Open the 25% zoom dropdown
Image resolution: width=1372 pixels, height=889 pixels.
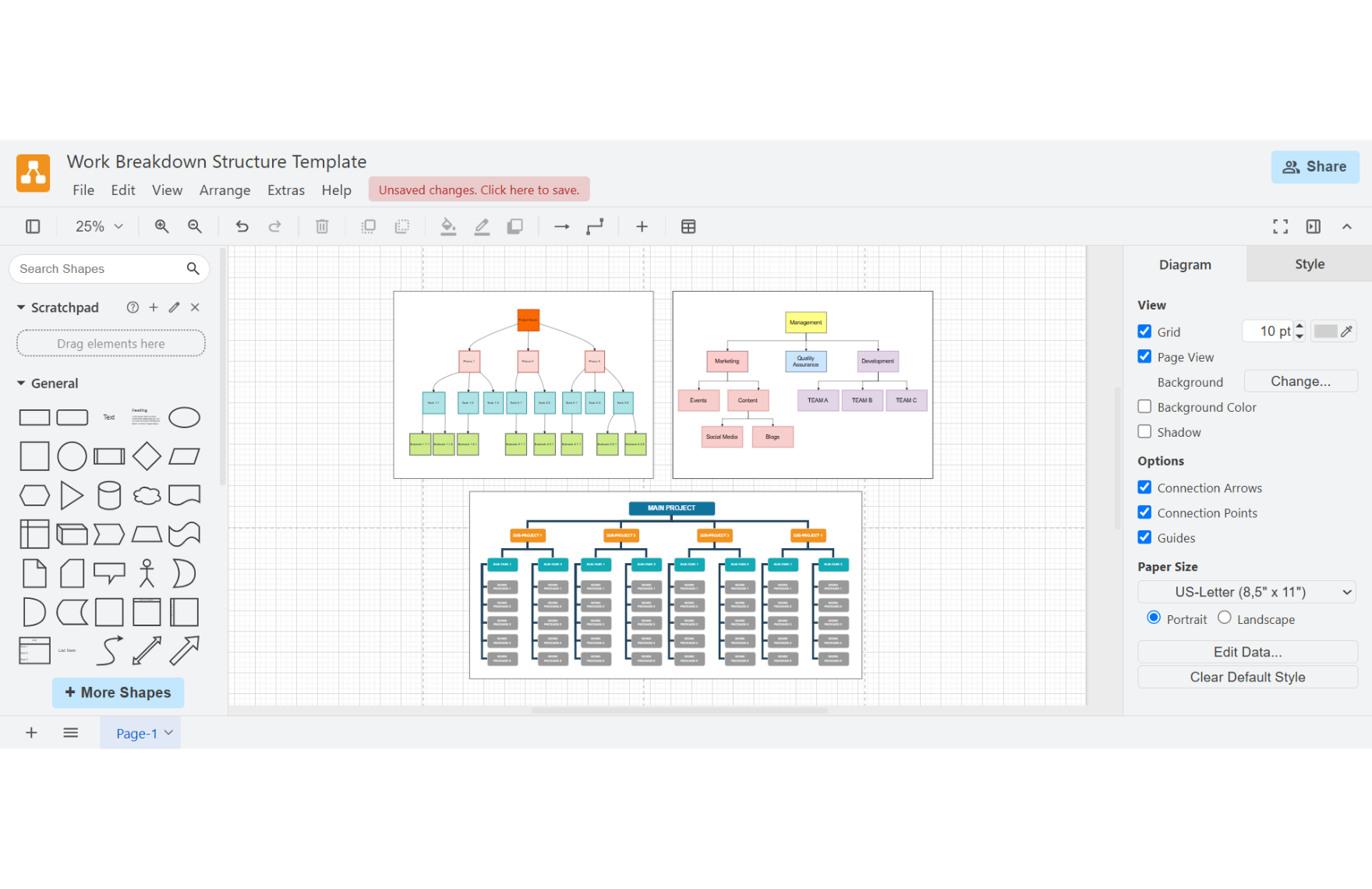tap(99, 227)
